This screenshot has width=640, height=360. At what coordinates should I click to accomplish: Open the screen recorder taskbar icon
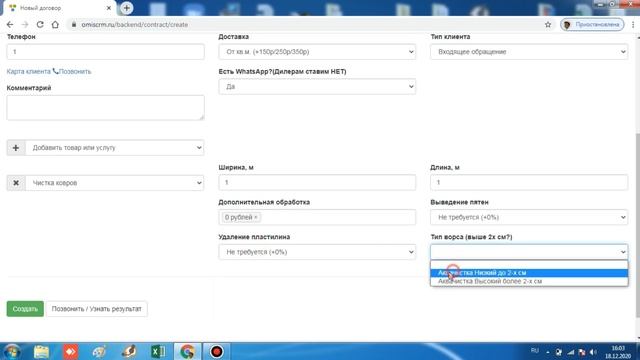(216, 351)
